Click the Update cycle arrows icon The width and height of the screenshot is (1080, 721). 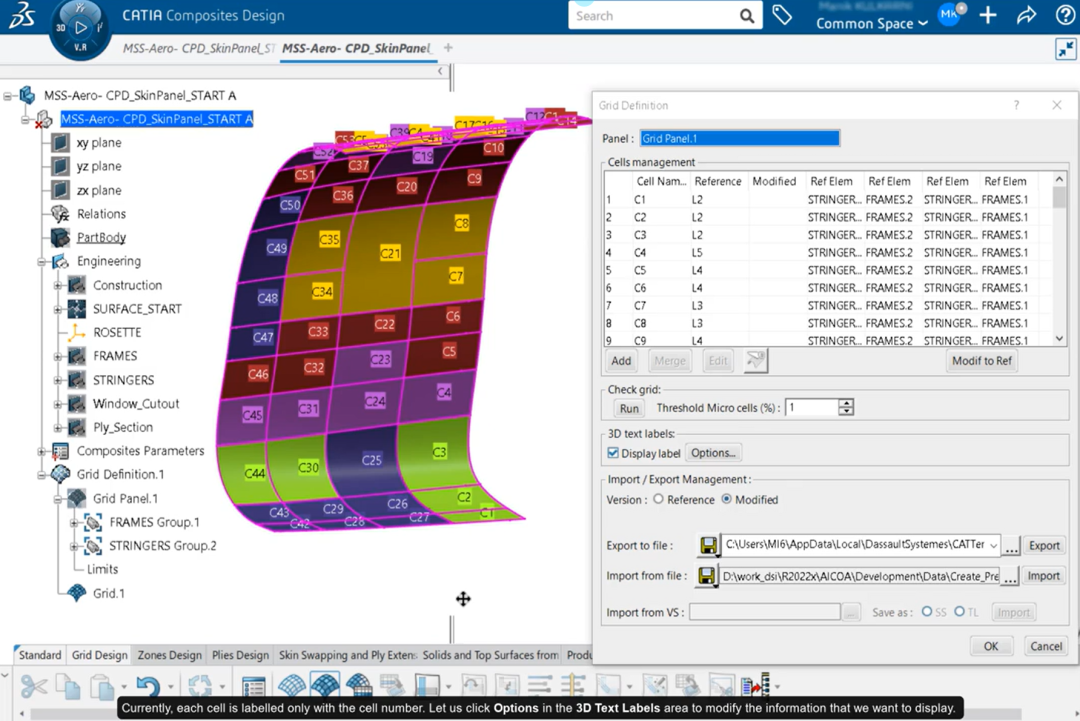click(200, 687)
